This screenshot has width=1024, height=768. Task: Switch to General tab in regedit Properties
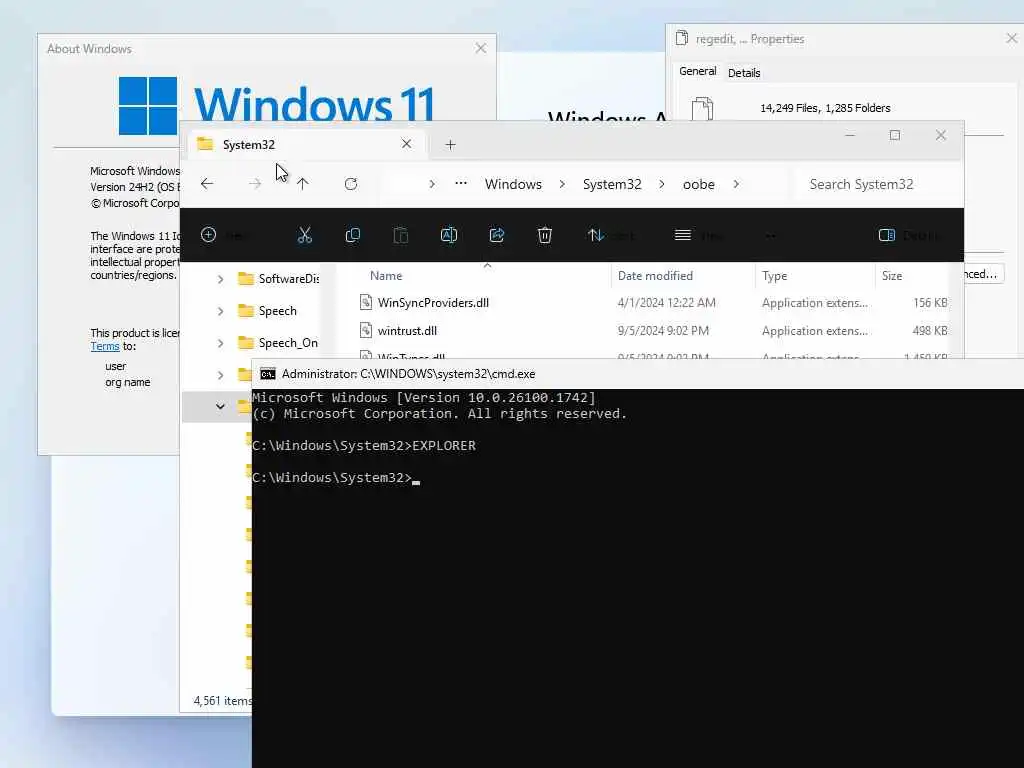click(x=697, y=71)
